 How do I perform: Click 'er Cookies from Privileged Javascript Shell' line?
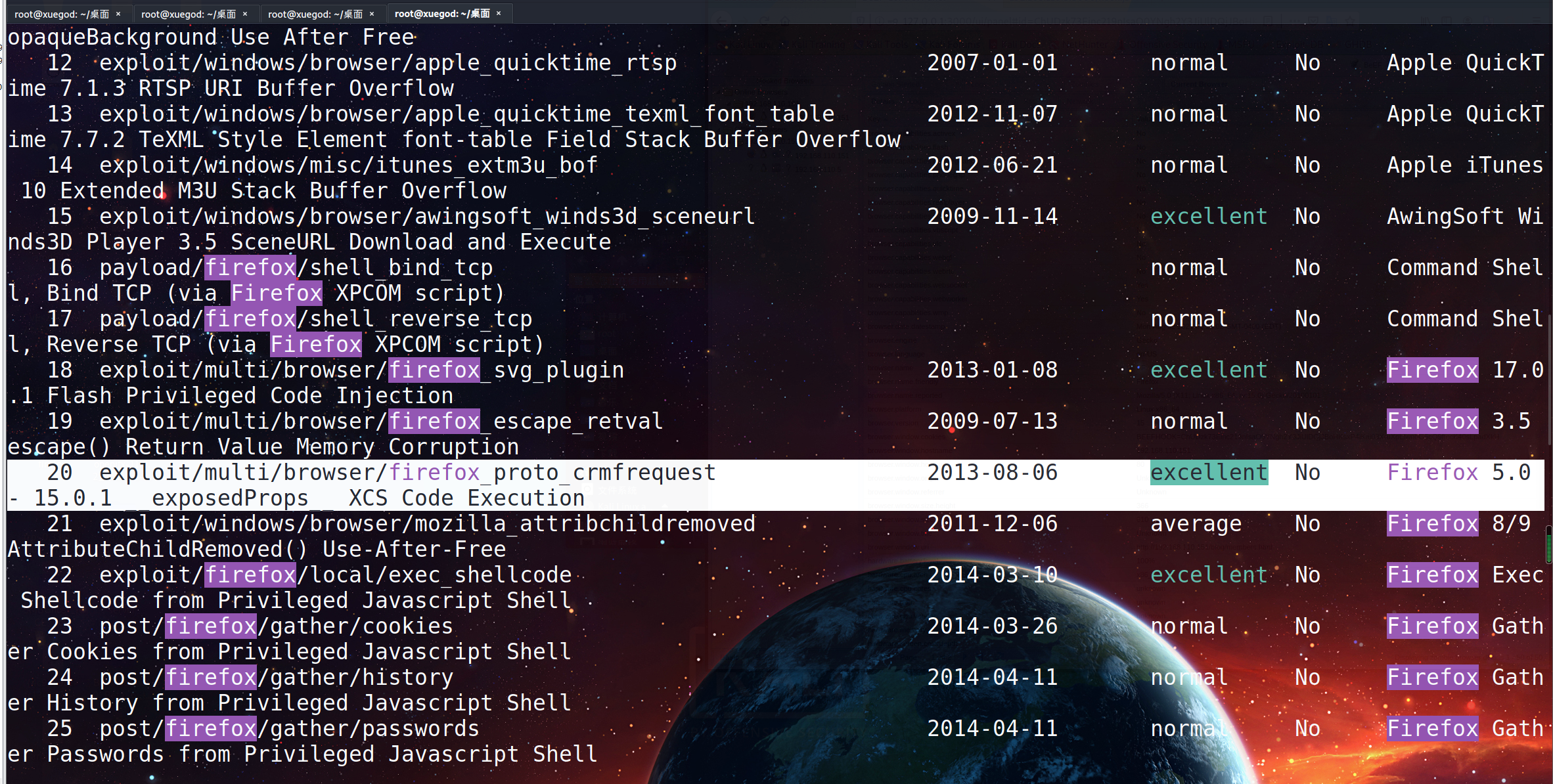coord(290,652)
